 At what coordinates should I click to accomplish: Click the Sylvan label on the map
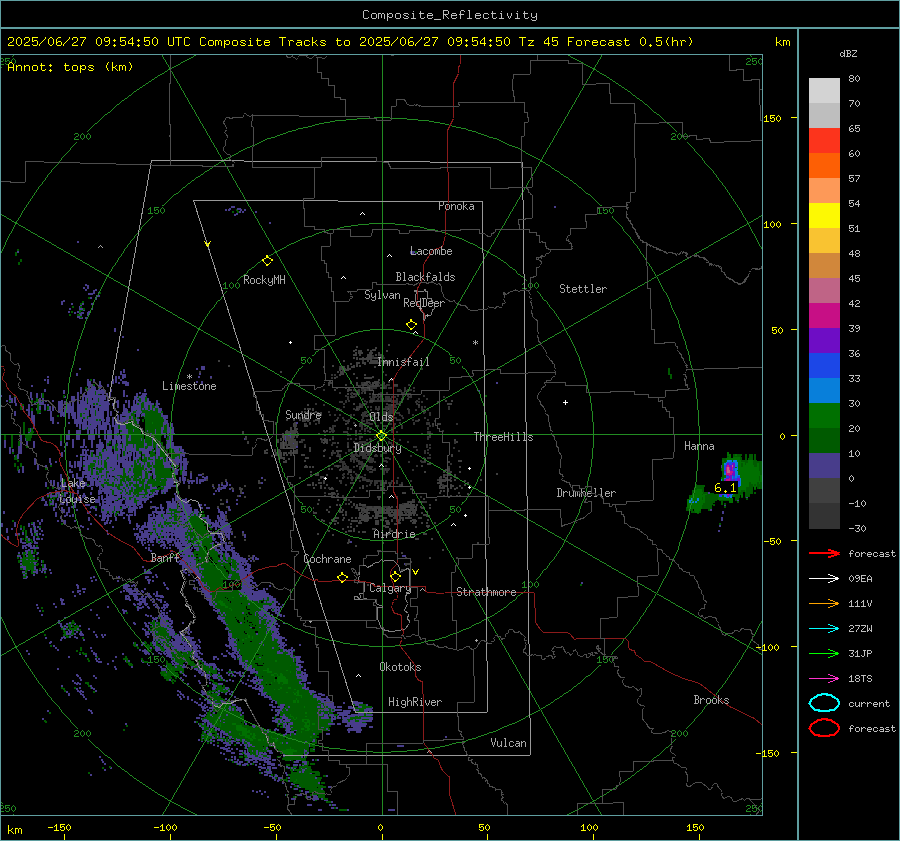pyautogui.click(x=382, y=295)
